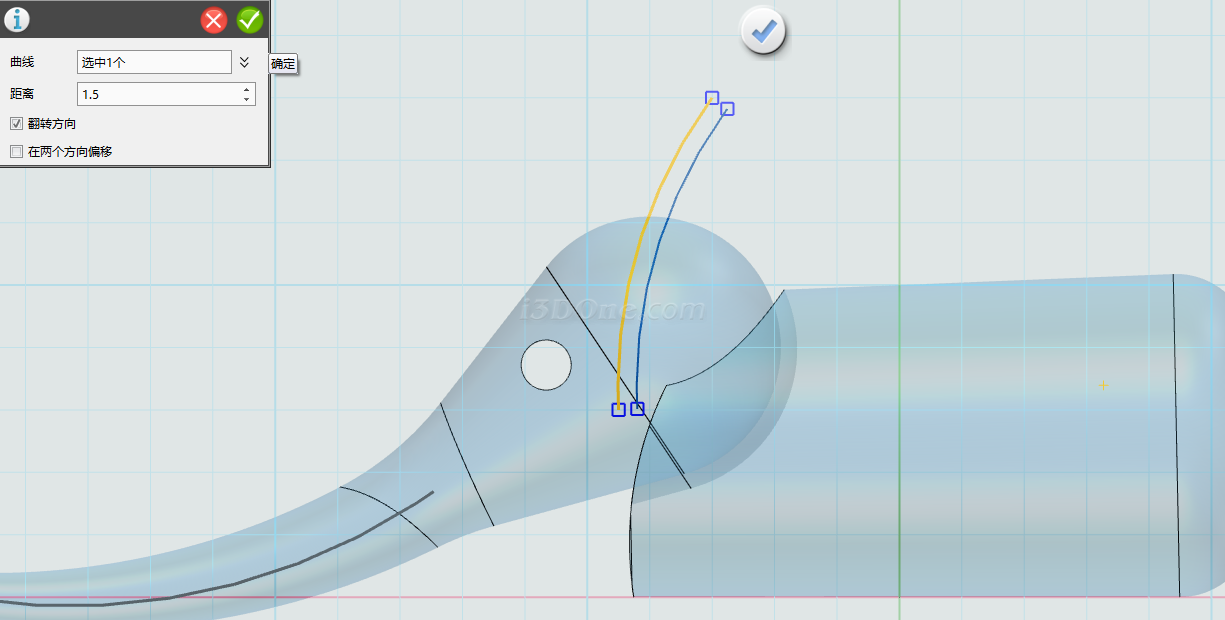
Task: Click the green checkmark confirm icon
Action: (x=249, y=20)
